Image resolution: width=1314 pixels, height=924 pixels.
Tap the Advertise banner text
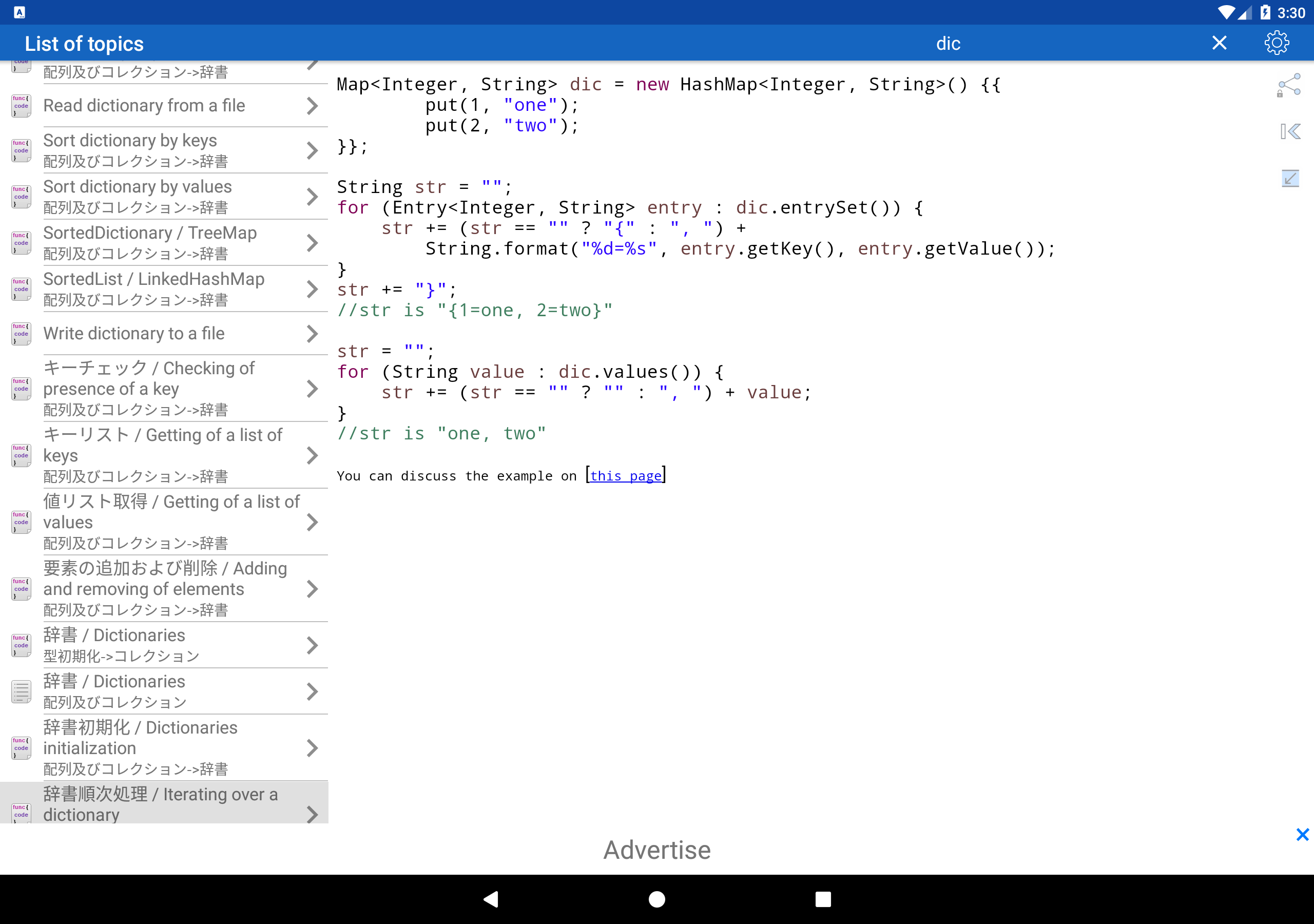click(656, 850)
